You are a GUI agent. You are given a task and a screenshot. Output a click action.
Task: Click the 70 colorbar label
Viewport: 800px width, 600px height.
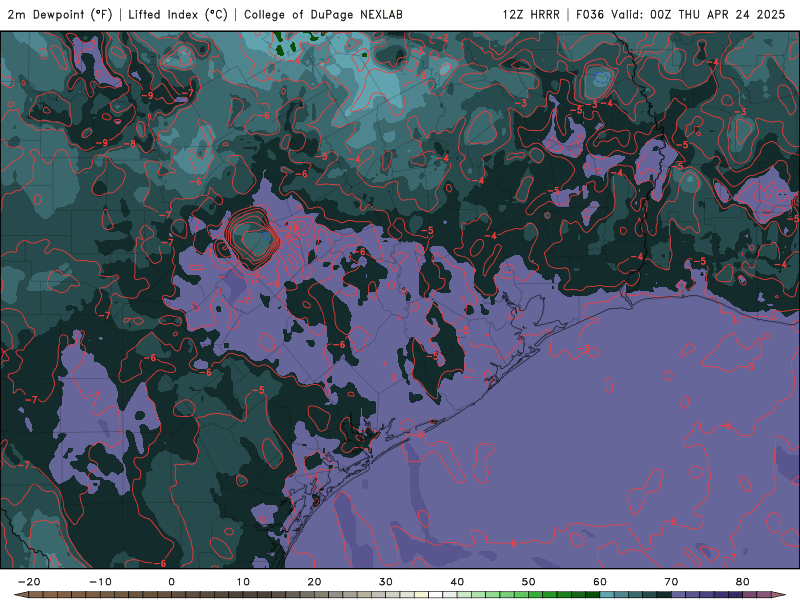(671, 582)
